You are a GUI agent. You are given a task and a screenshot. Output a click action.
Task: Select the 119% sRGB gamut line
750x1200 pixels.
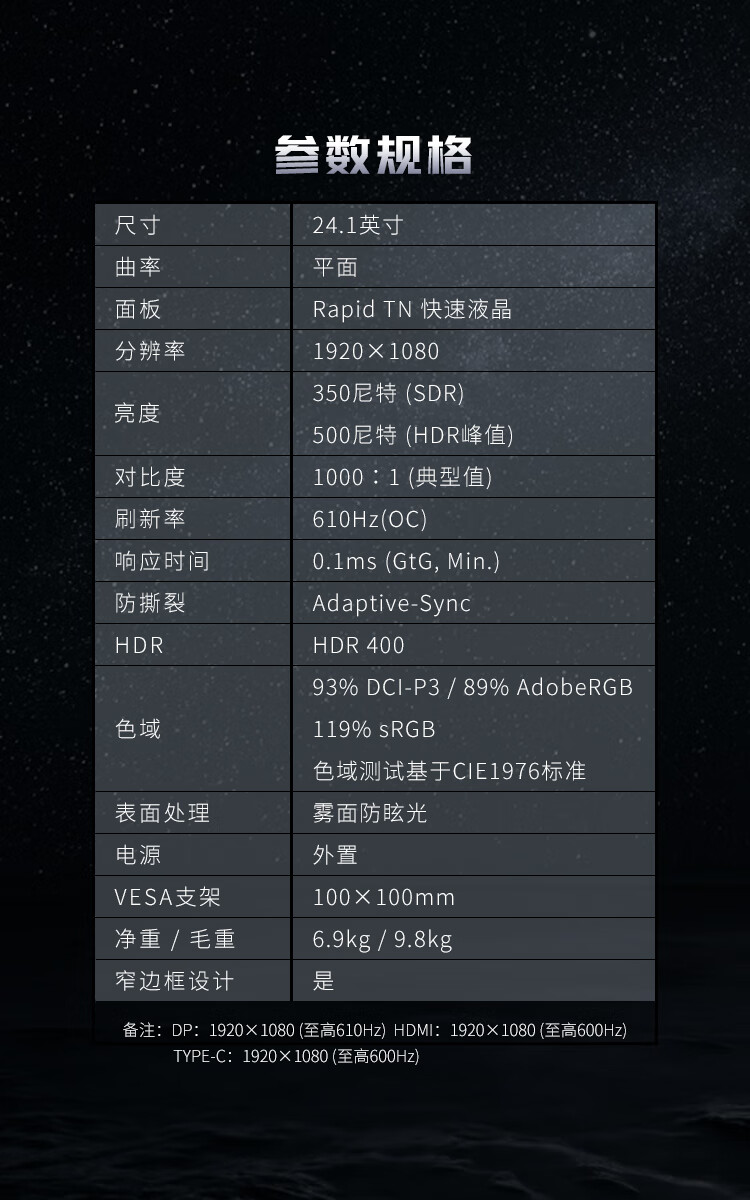coord(374,730)
